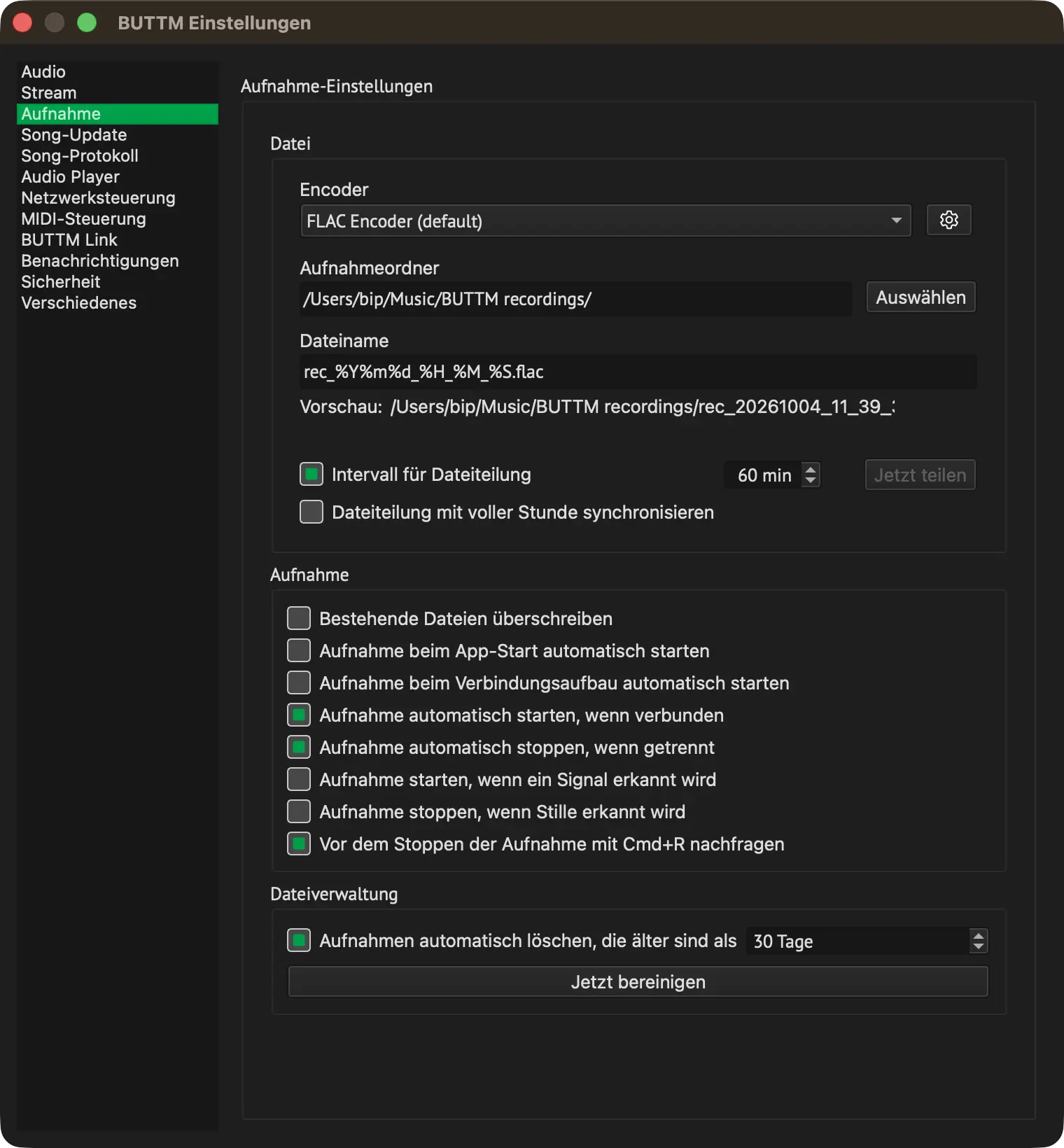Open the FLAC Encoder dropdown
The height and width of the screenshot is (1148, 1064).
[605, 221]
